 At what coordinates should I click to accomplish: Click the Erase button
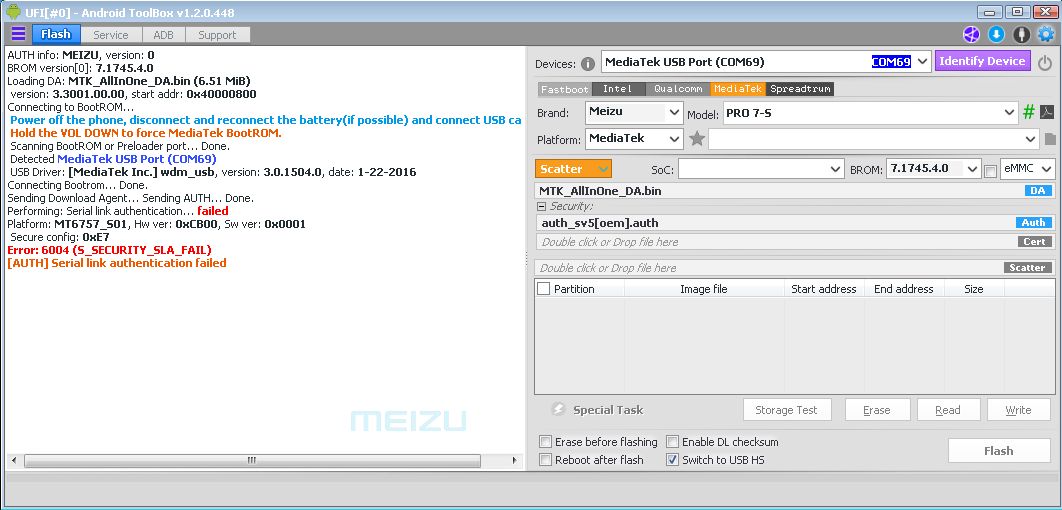coord(876,410)
